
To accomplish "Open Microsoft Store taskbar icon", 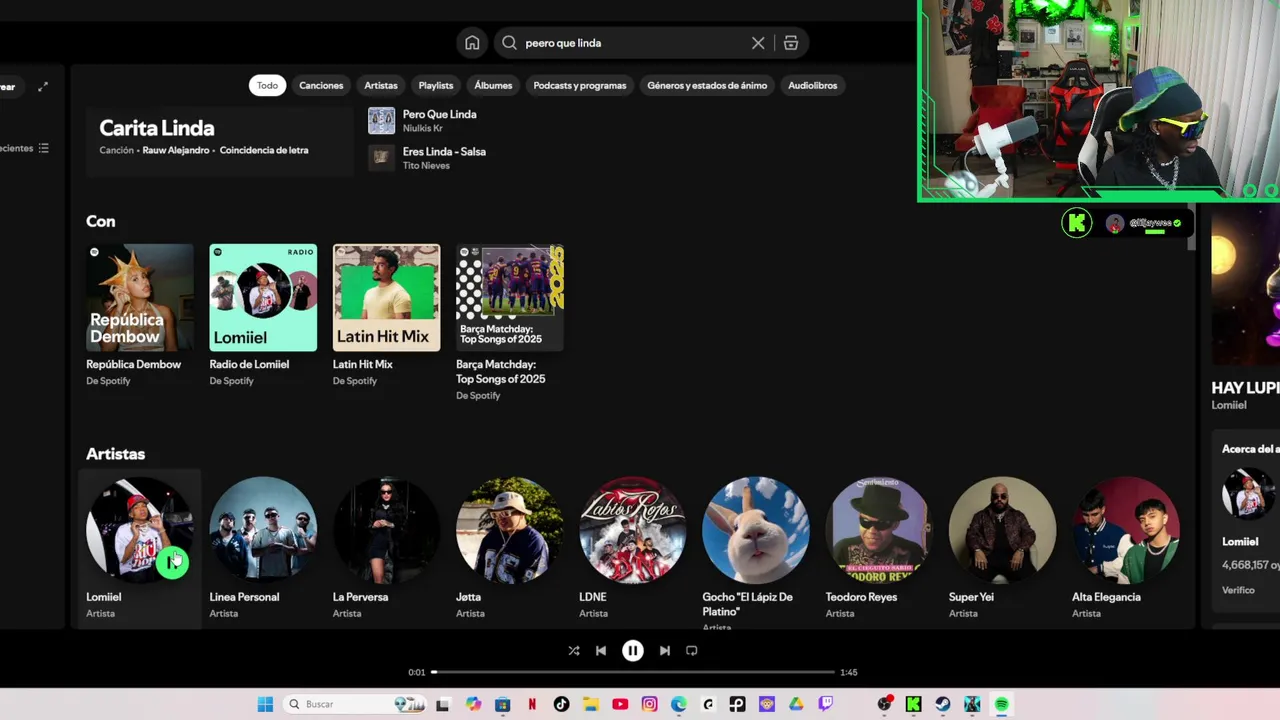I will (x=502, y=704).
